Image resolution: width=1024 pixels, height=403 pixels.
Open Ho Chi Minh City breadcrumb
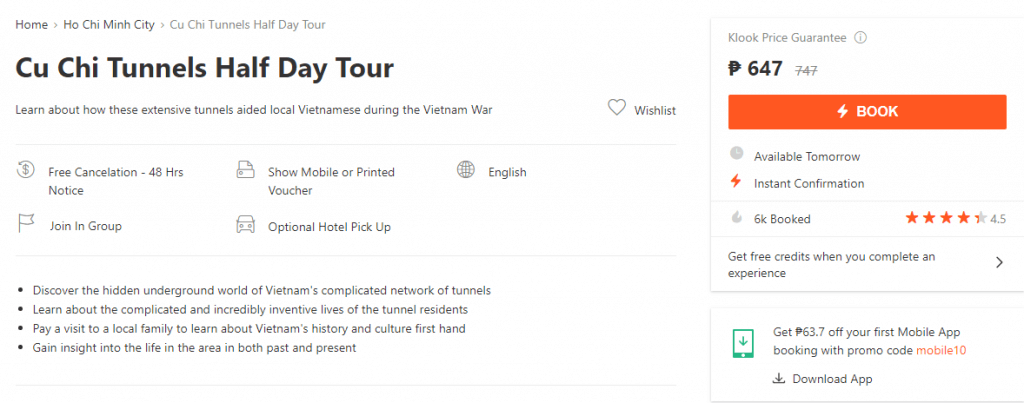pyautogui.click(x=109, y=25)
